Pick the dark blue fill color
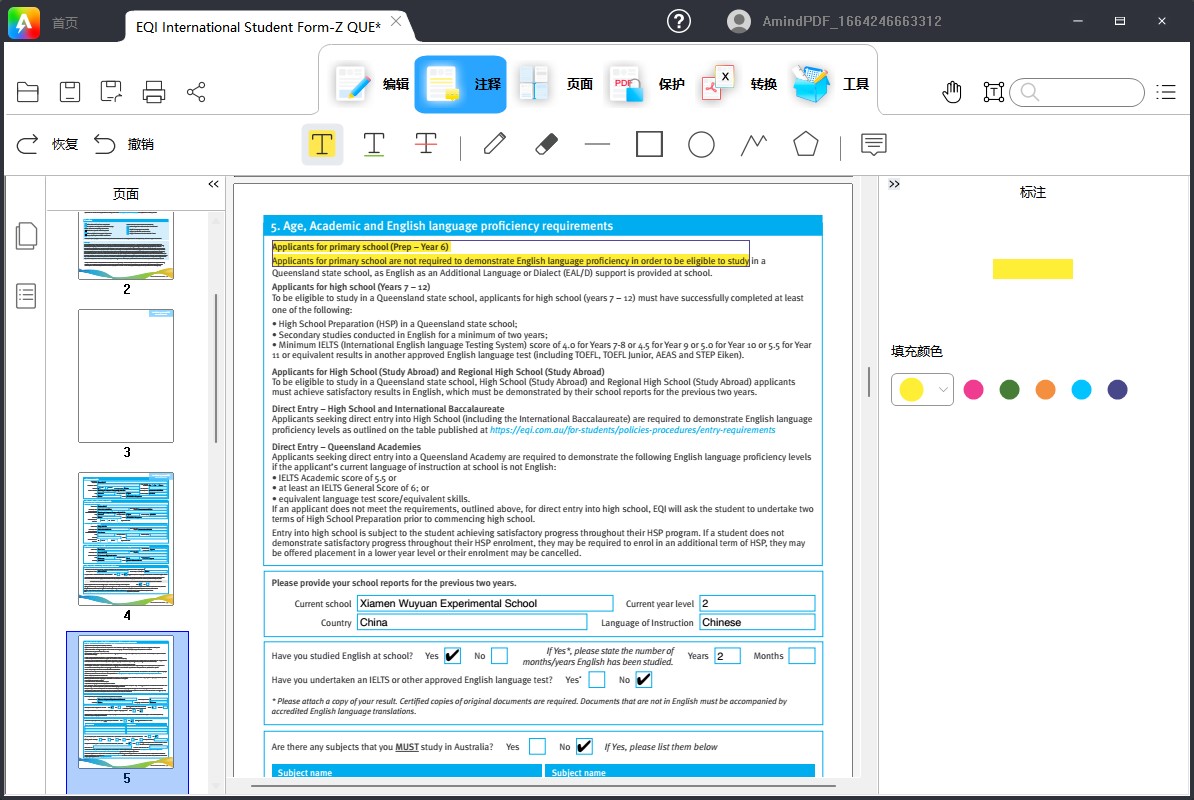Screen dimensions: 1194x800 pos(1117,390)
